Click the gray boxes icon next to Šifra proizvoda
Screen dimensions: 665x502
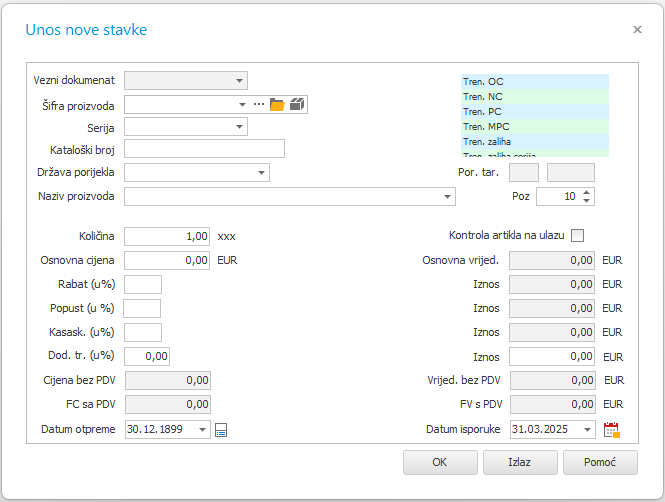tap(297, 104)
